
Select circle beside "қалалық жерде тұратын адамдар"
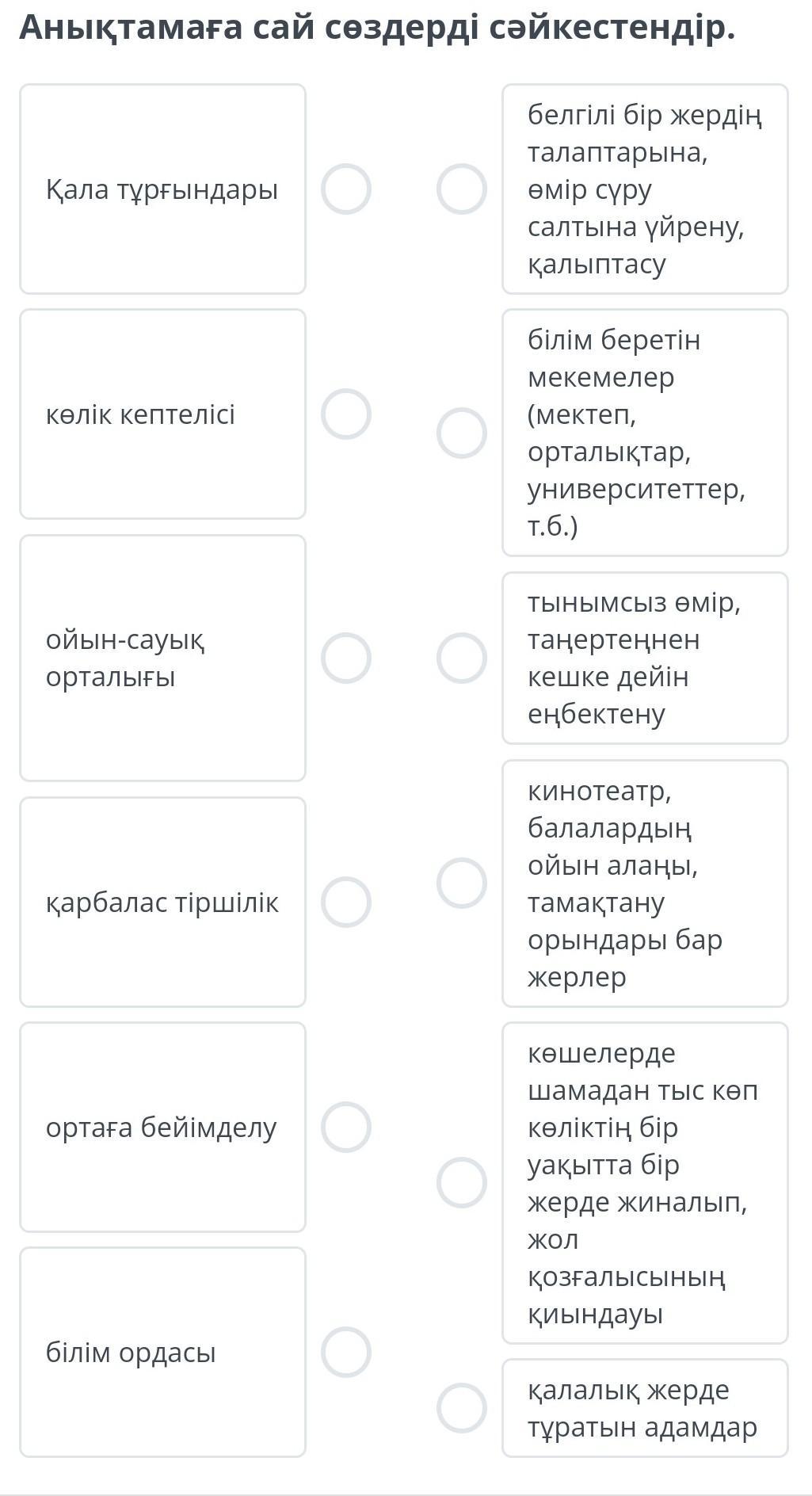pyautogui.click(x=462, y=1408)
